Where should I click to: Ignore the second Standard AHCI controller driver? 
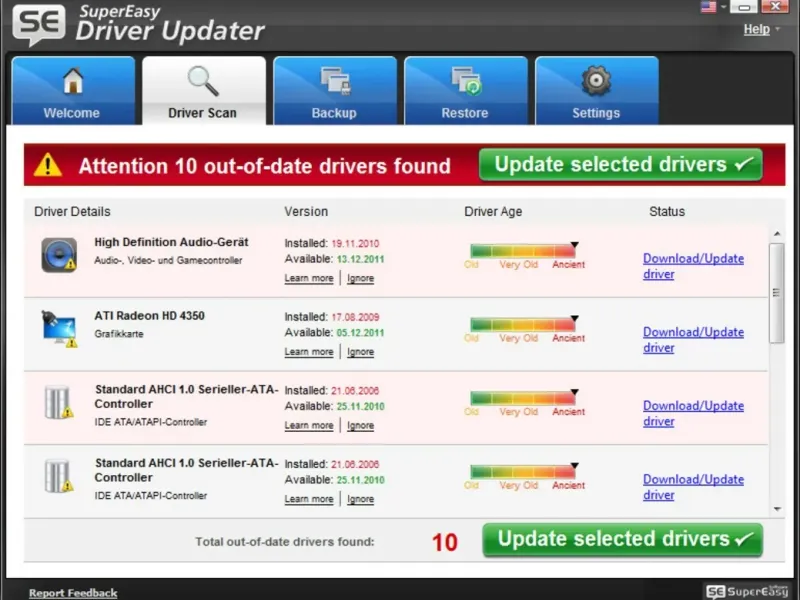pyautogui.click(x=360, y=498)
